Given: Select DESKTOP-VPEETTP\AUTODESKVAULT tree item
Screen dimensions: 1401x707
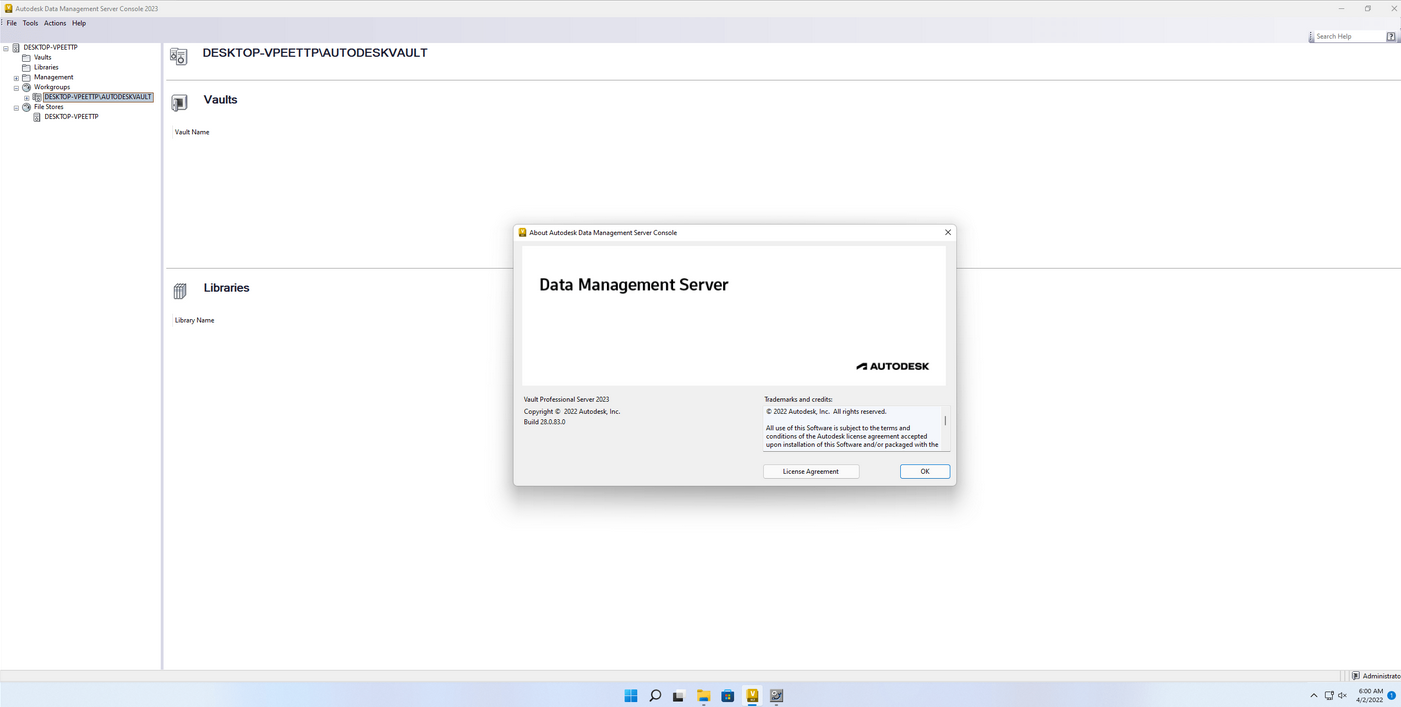Looking at the screenshot, I should pos(98,97).
